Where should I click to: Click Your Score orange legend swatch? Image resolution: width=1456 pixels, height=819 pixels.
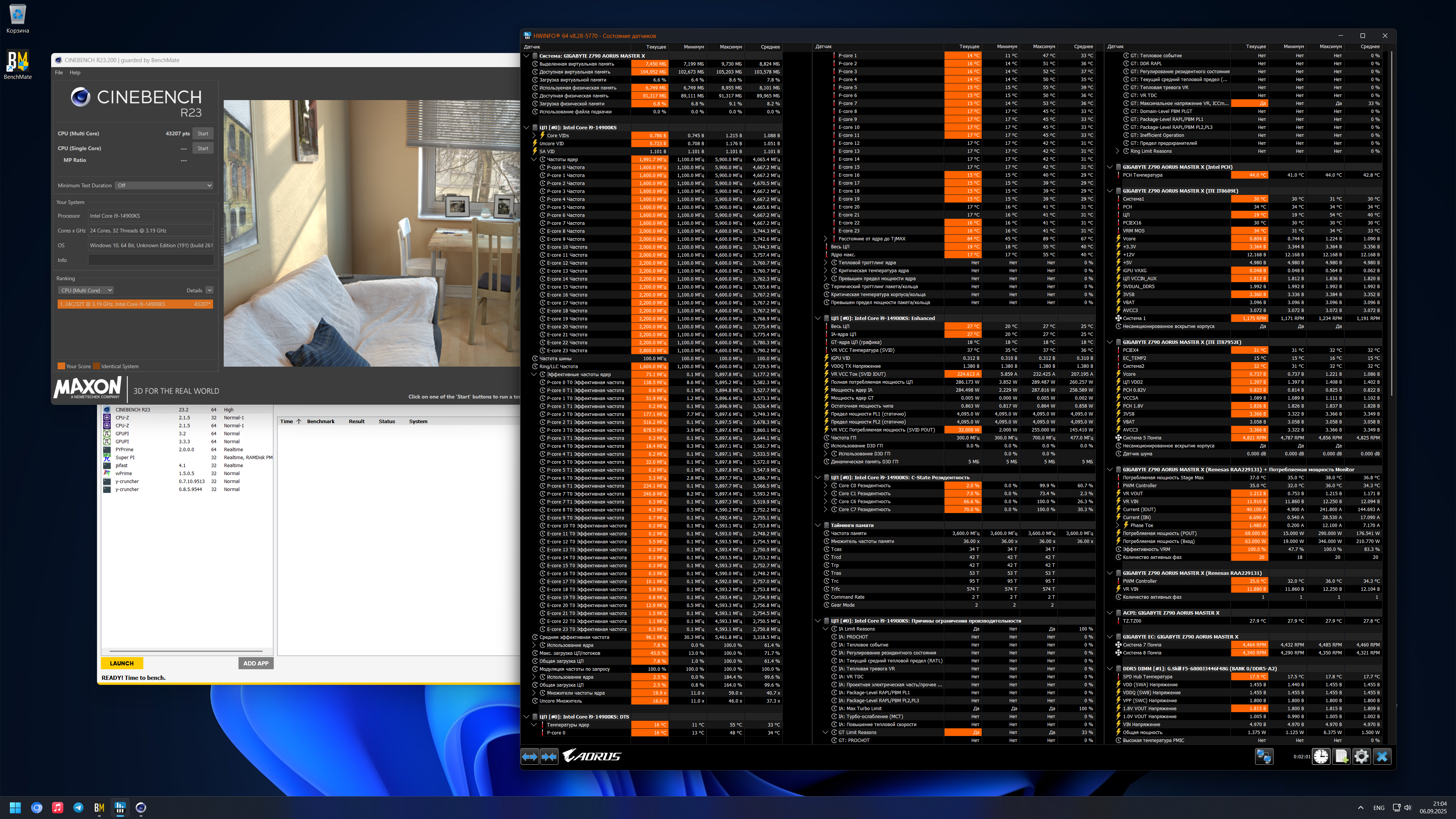coord(61,366)
